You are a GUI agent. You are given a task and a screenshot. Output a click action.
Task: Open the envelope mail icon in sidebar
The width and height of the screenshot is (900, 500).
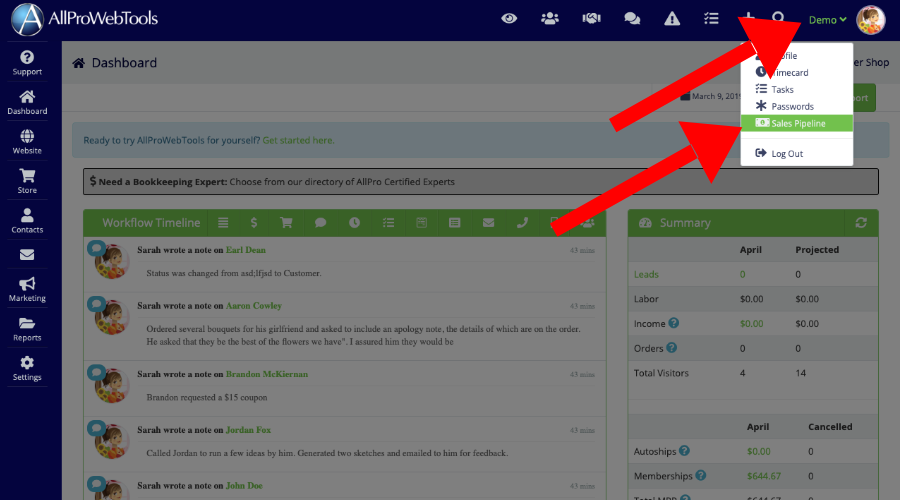27,255
